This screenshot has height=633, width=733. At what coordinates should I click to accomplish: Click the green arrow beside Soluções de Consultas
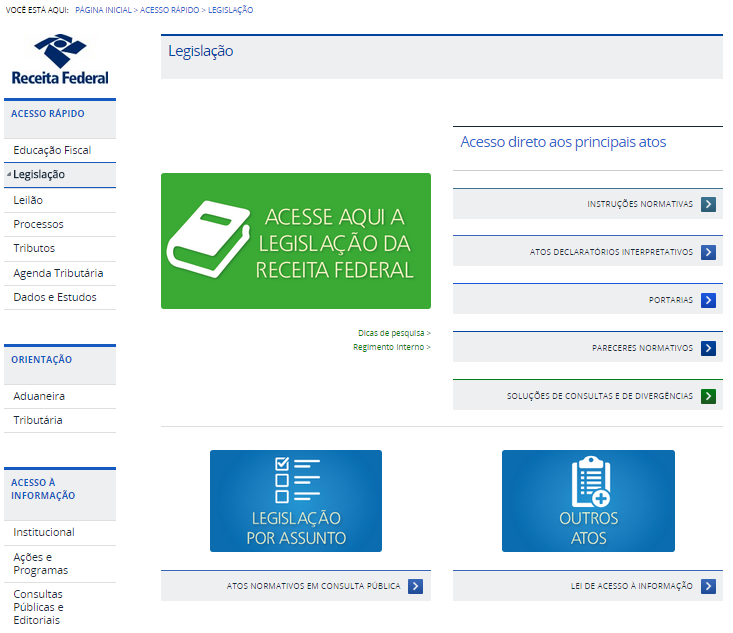(x=708, y=396)
